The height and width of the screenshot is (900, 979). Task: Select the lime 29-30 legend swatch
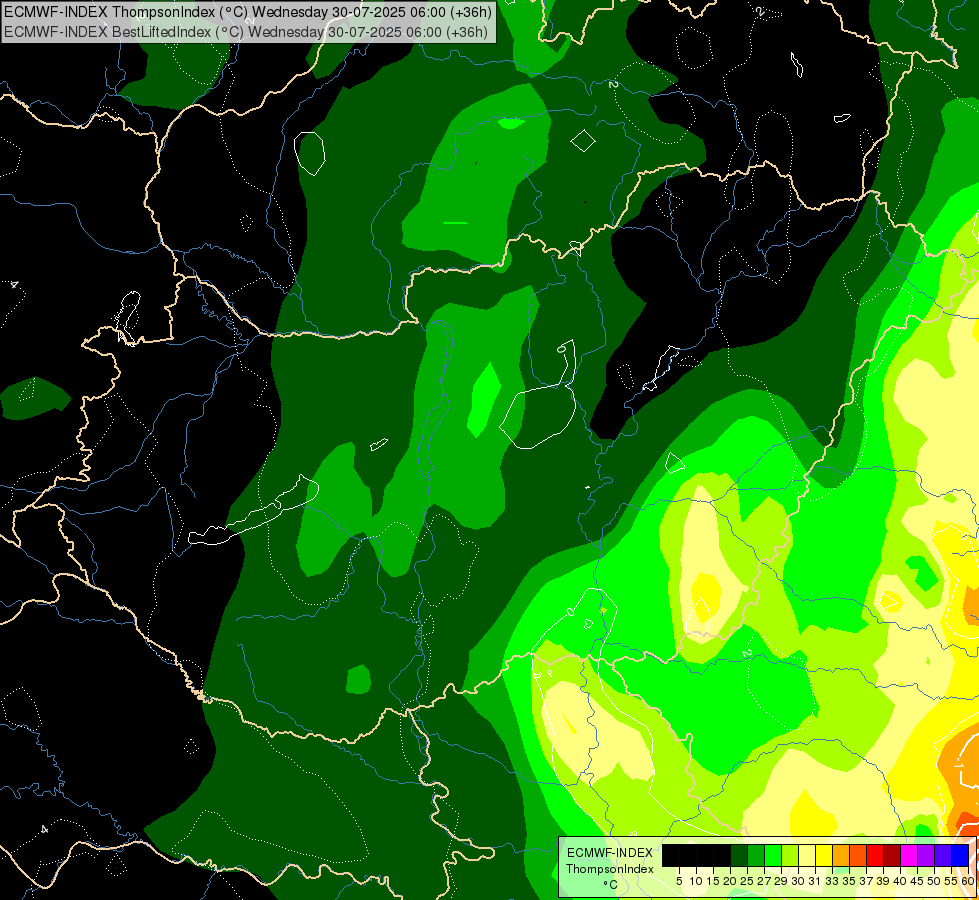coord(790,855)
